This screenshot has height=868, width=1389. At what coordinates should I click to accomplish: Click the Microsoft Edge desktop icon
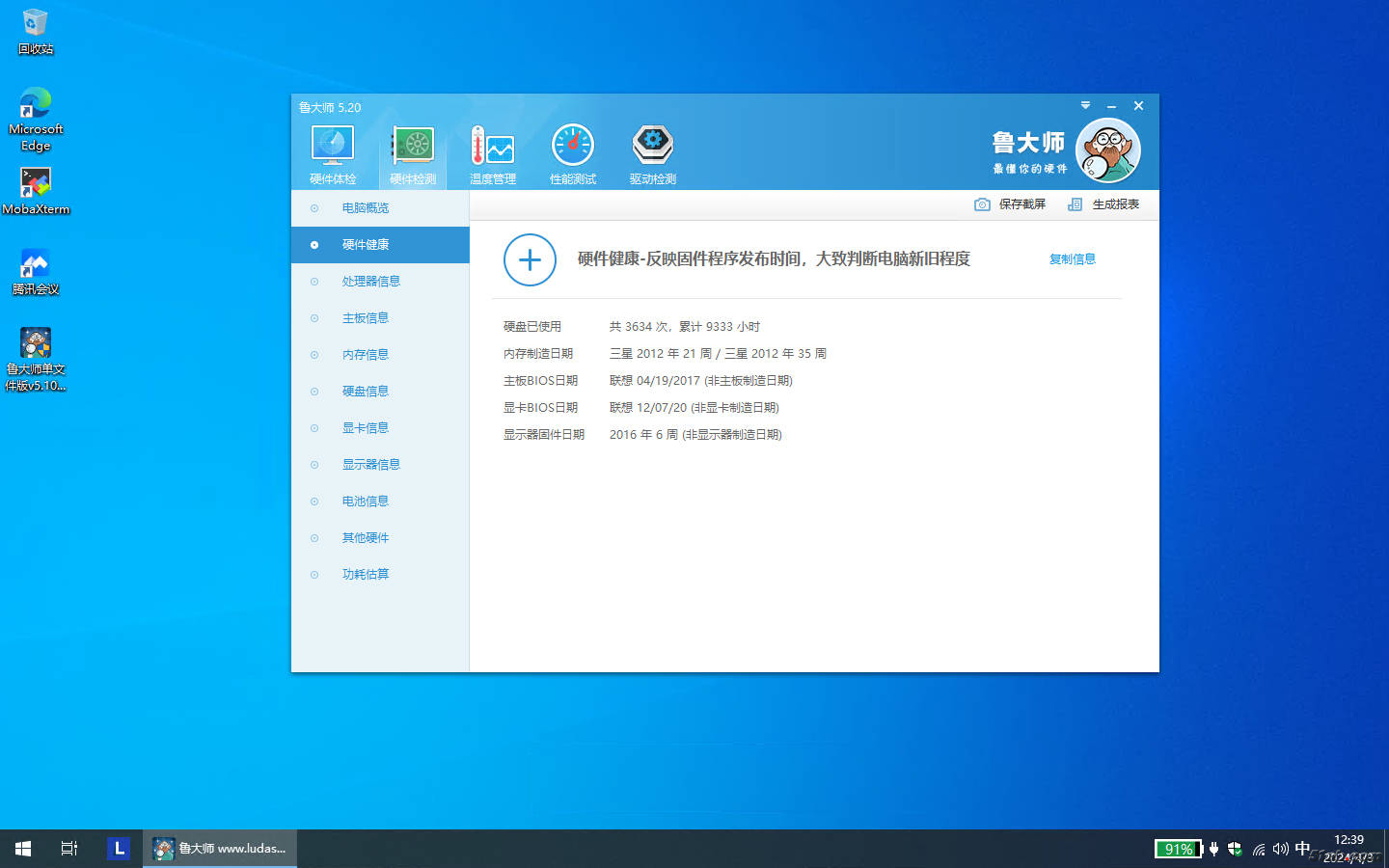click(36, 120)
